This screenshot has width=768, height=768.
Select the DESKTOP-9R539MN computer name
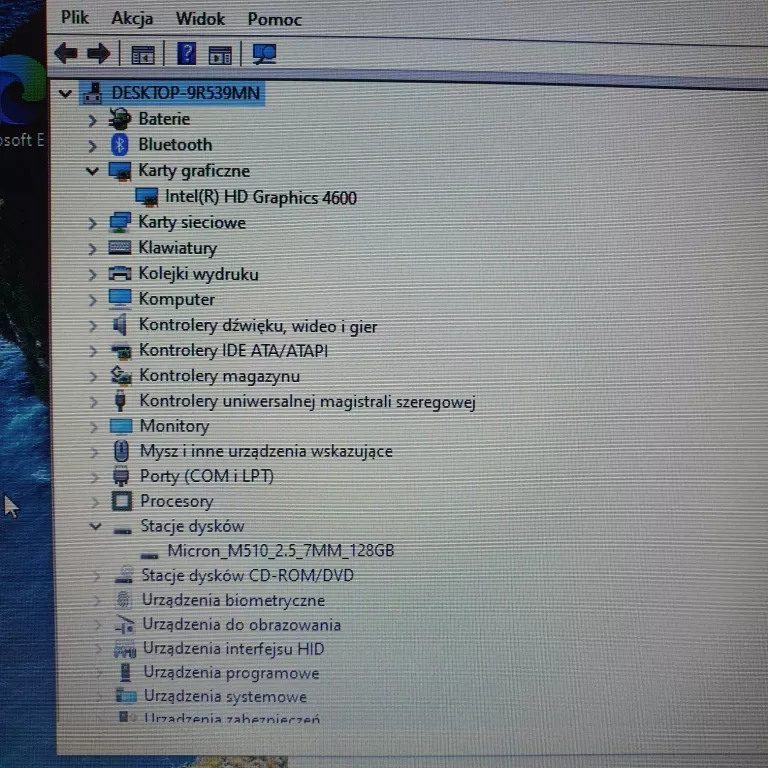[x=186, y=93]
